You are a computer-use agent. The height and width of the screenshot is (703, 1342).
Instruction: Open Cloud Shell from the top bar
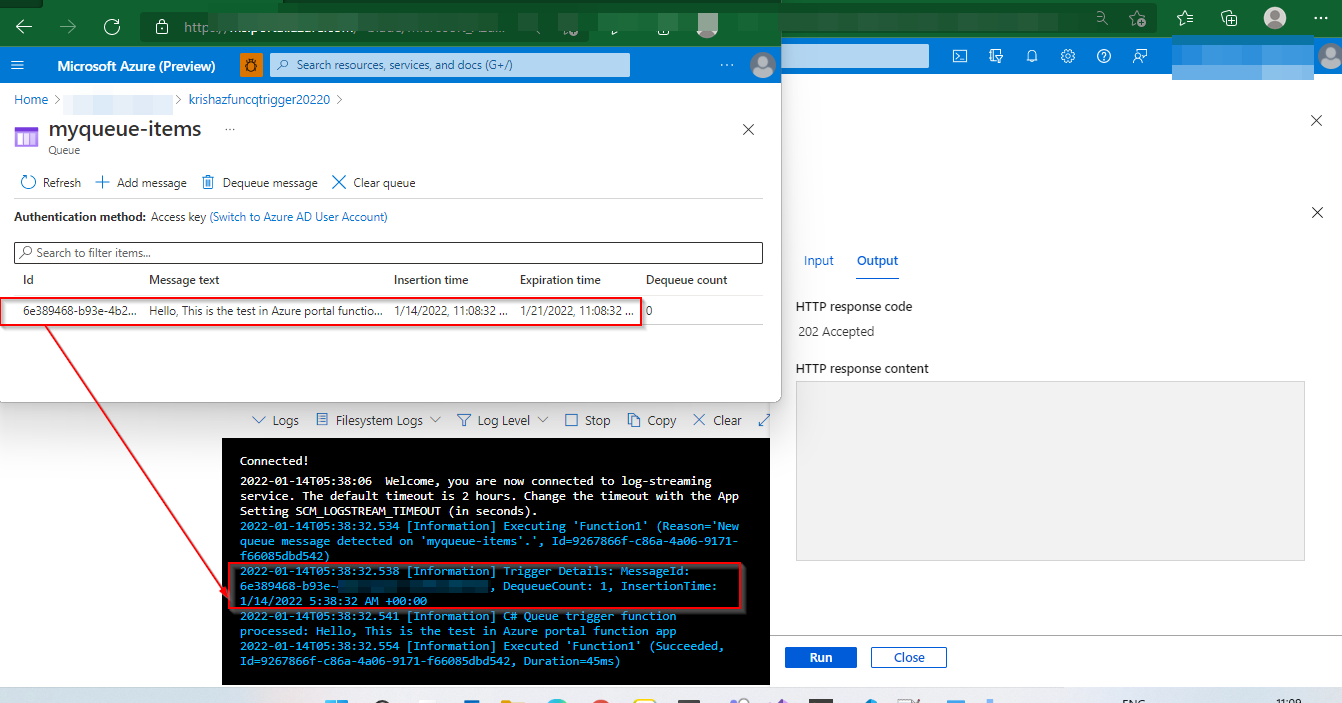(959, 56)
